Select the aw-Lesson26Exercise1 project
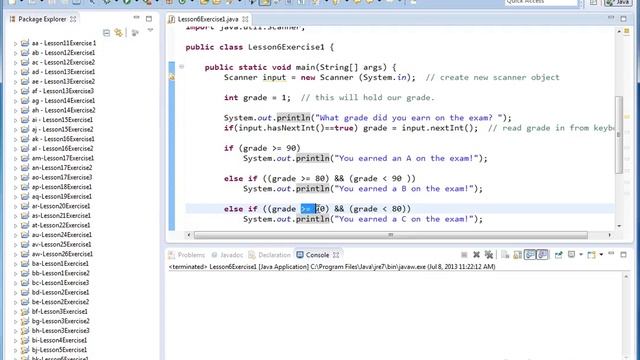The height and width of the screenshot is (360, 640). tap(62, 254)
